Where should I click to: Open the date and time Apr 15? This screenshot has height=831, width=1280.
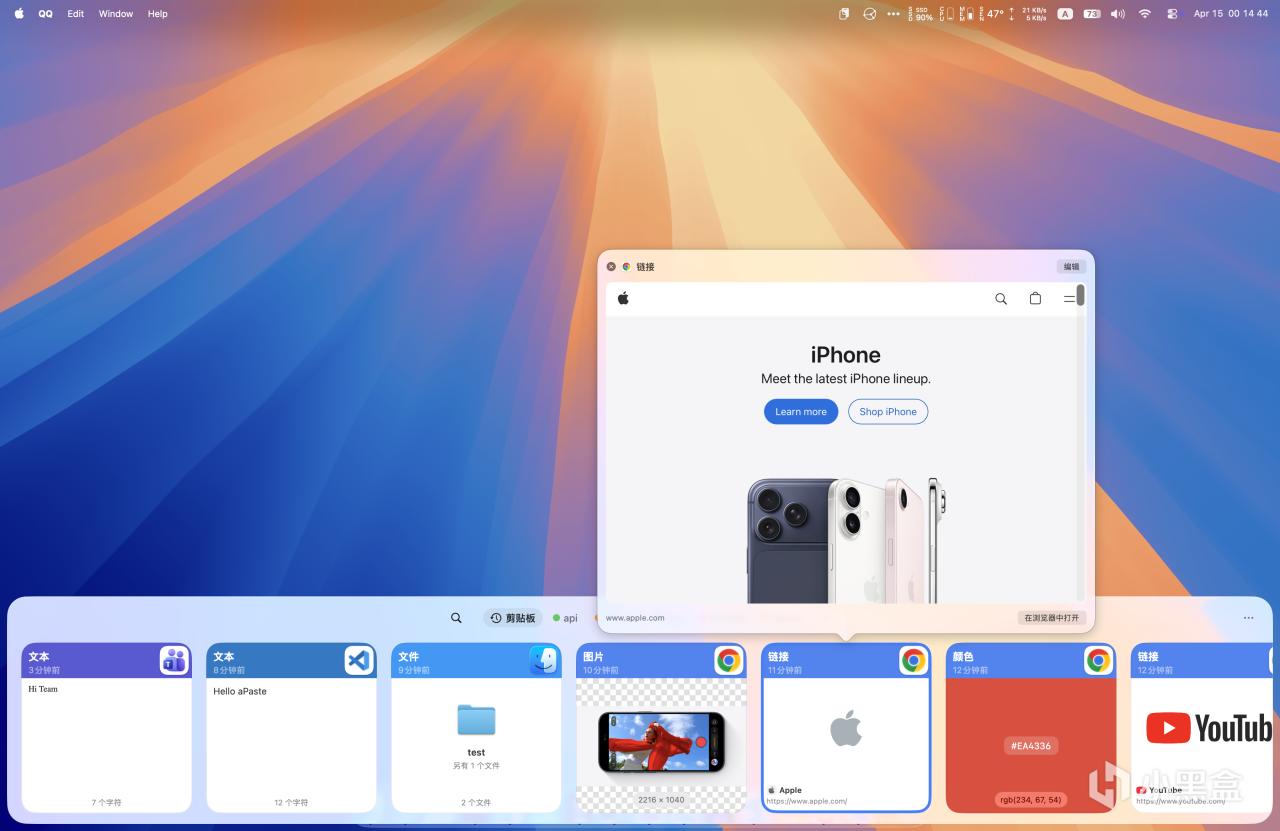pos(1231,14)
